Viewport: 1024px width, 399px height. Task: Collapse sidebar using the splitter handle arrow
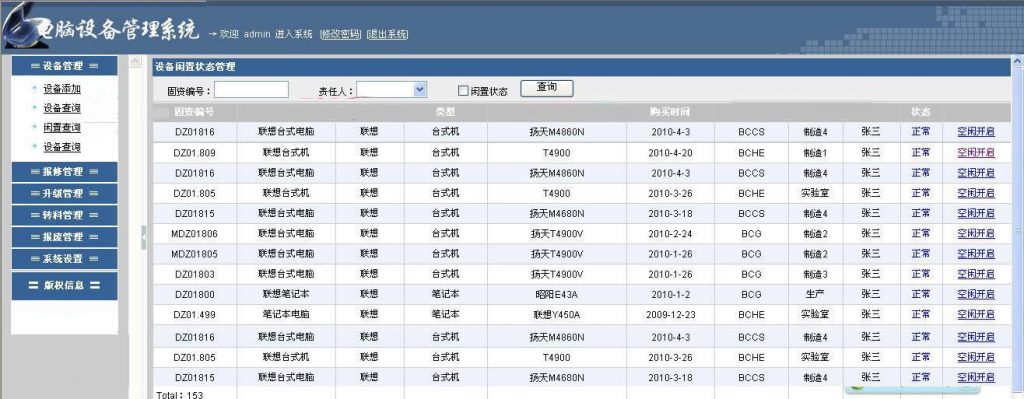coord(144,238)
